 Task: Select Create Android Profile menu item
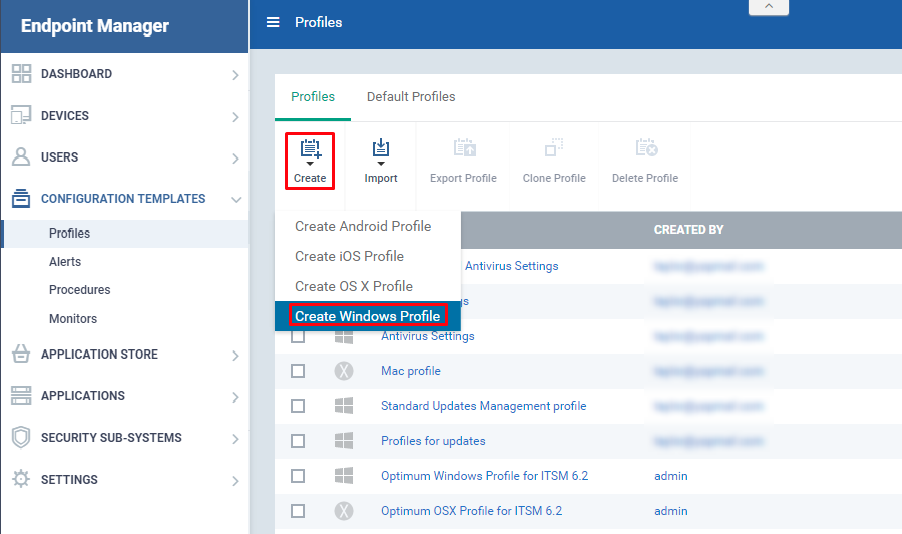pos(368,226)
